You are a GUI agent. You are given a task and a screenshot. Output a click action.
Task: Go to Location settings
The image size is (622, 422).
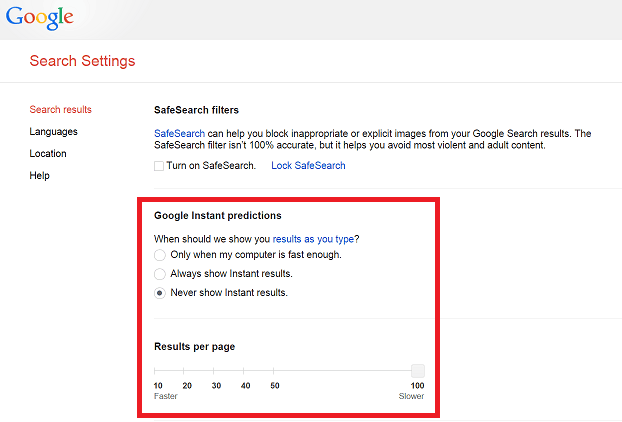coord(48,153)
